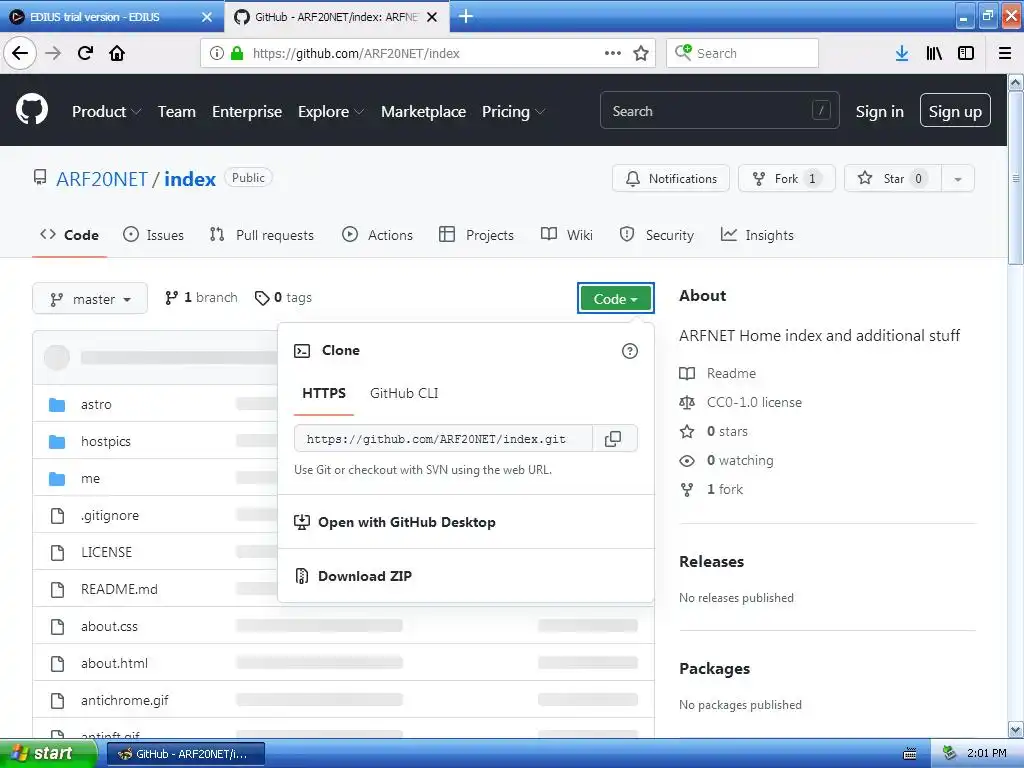Open the .gitignore file
This screenshot has height=768, width=1024.
click(110, 515)
